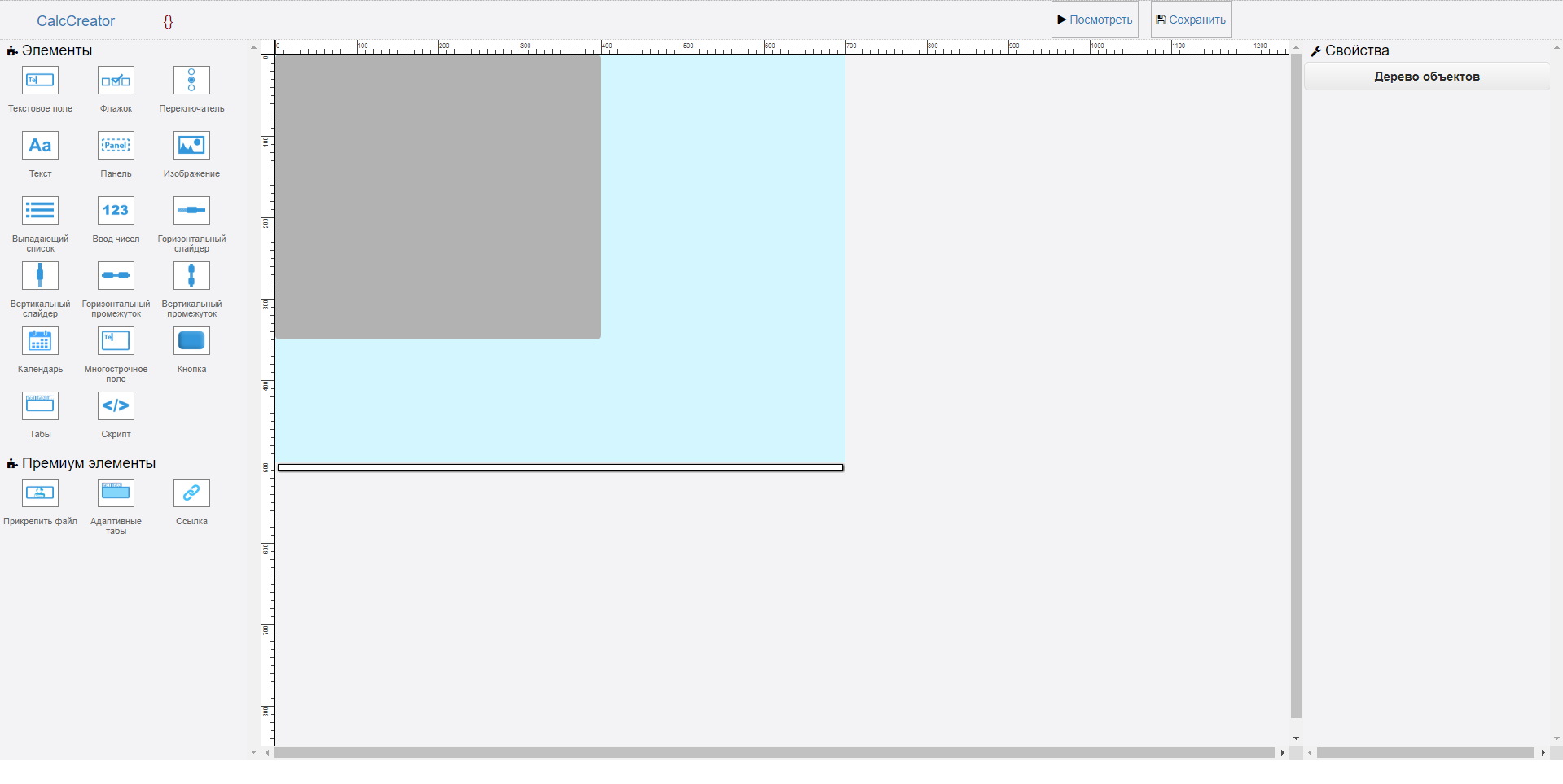Click the properties panel horizontal scrollbar
1563x784 pixels.
1425,753
